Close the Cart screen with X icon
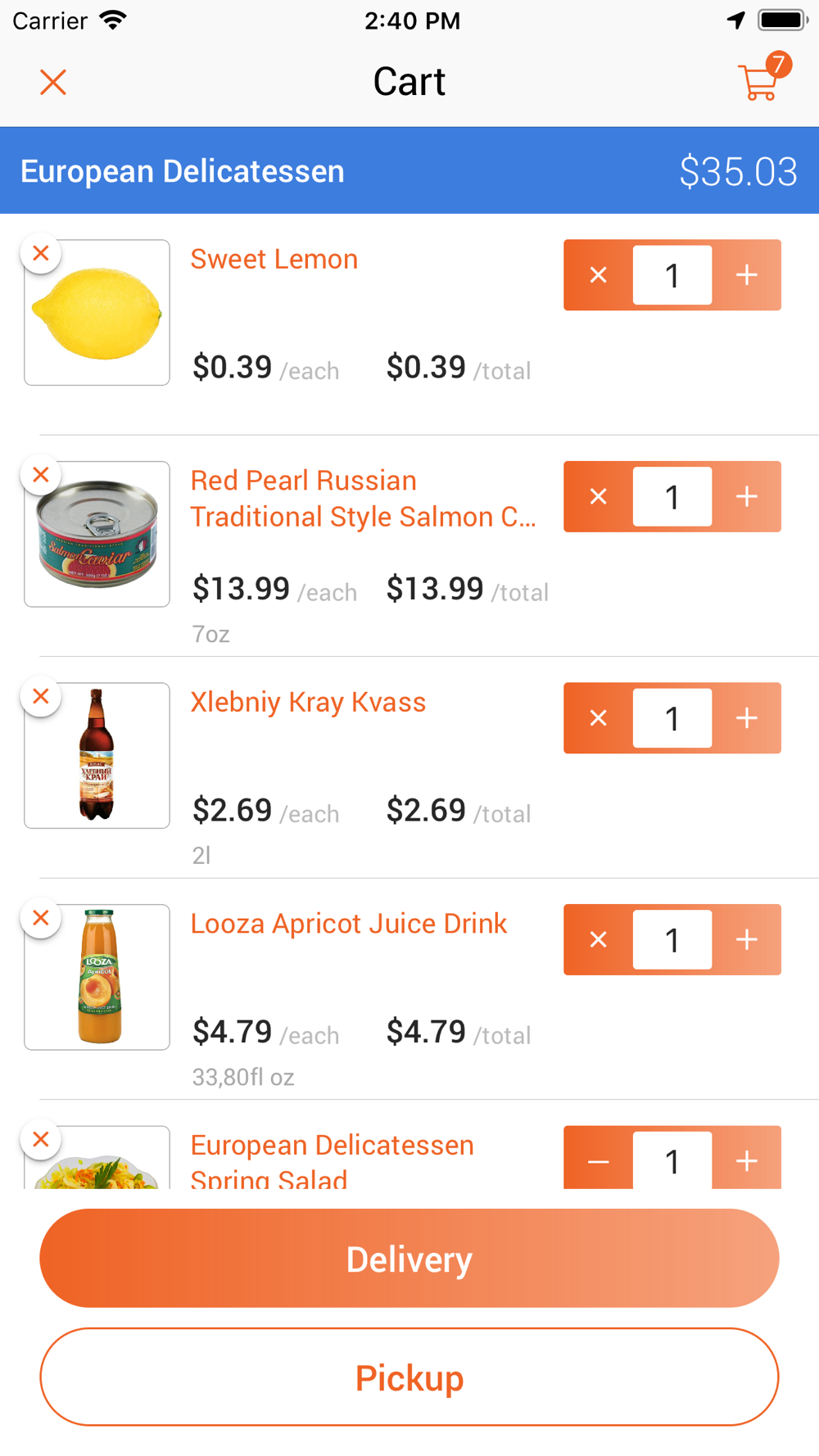 point(53,82)
